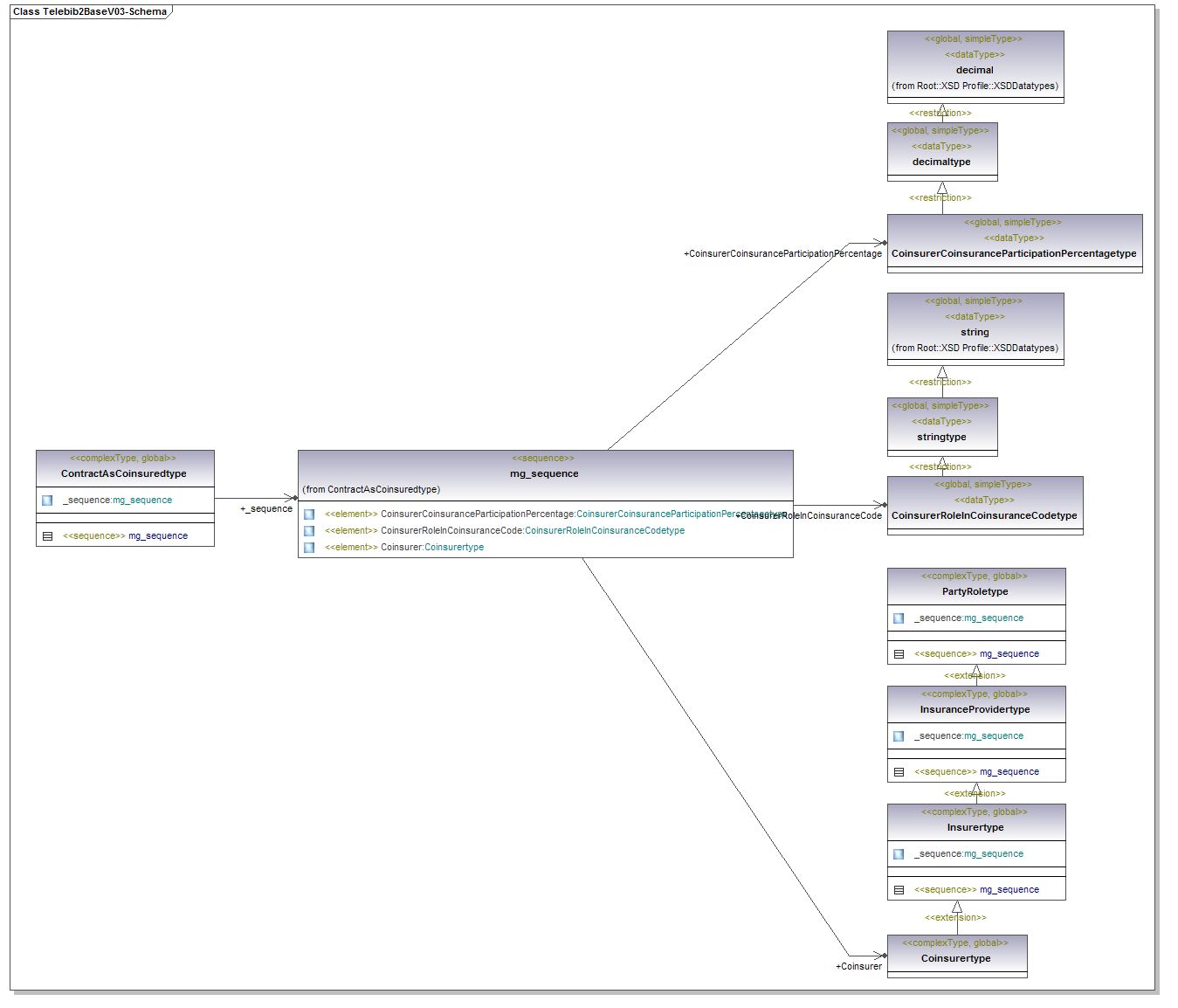Select the Class Telebib2BaseV03-Schema frame title
The height and width of the screenshot is (1008, 1178).
(x=89, y=11)
